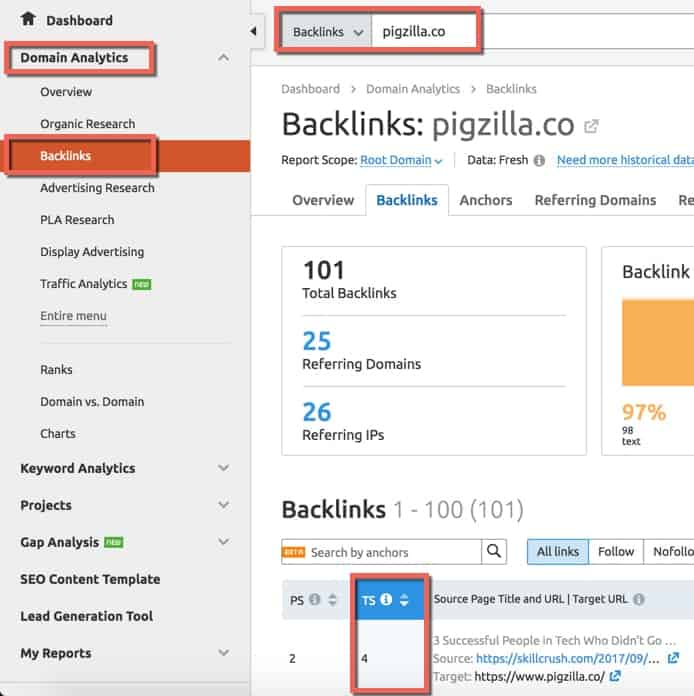This screenshot has width=694, height=696.
Task: Expand the Keyword Analytics section chevron
Action: 224,468
